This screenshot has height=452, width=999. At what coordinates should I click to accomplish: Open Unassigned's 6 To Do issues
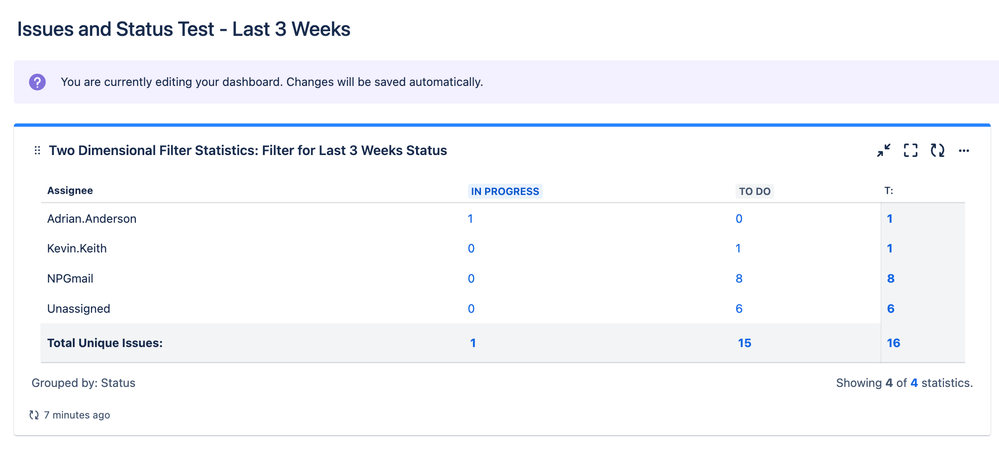pos(739,309)
